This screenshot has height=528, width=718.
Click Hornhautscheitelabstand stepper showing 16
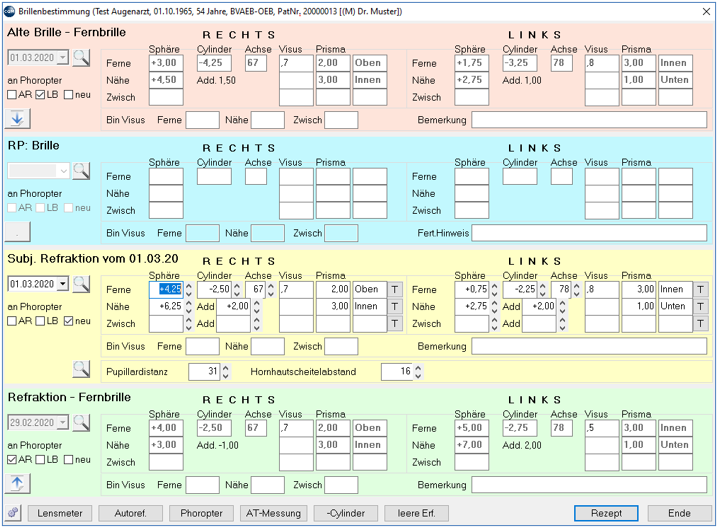[418, 371]
